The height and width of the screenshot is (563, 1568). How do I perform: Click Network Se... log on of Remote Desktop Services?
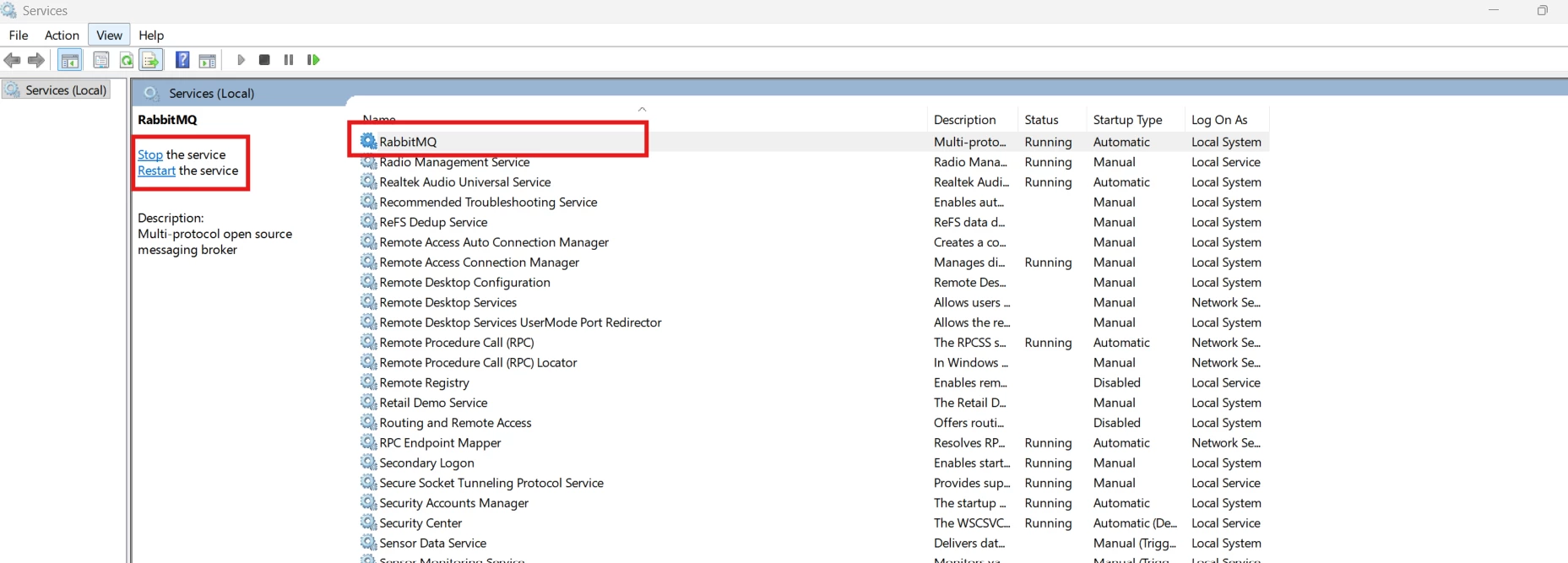1225,302
